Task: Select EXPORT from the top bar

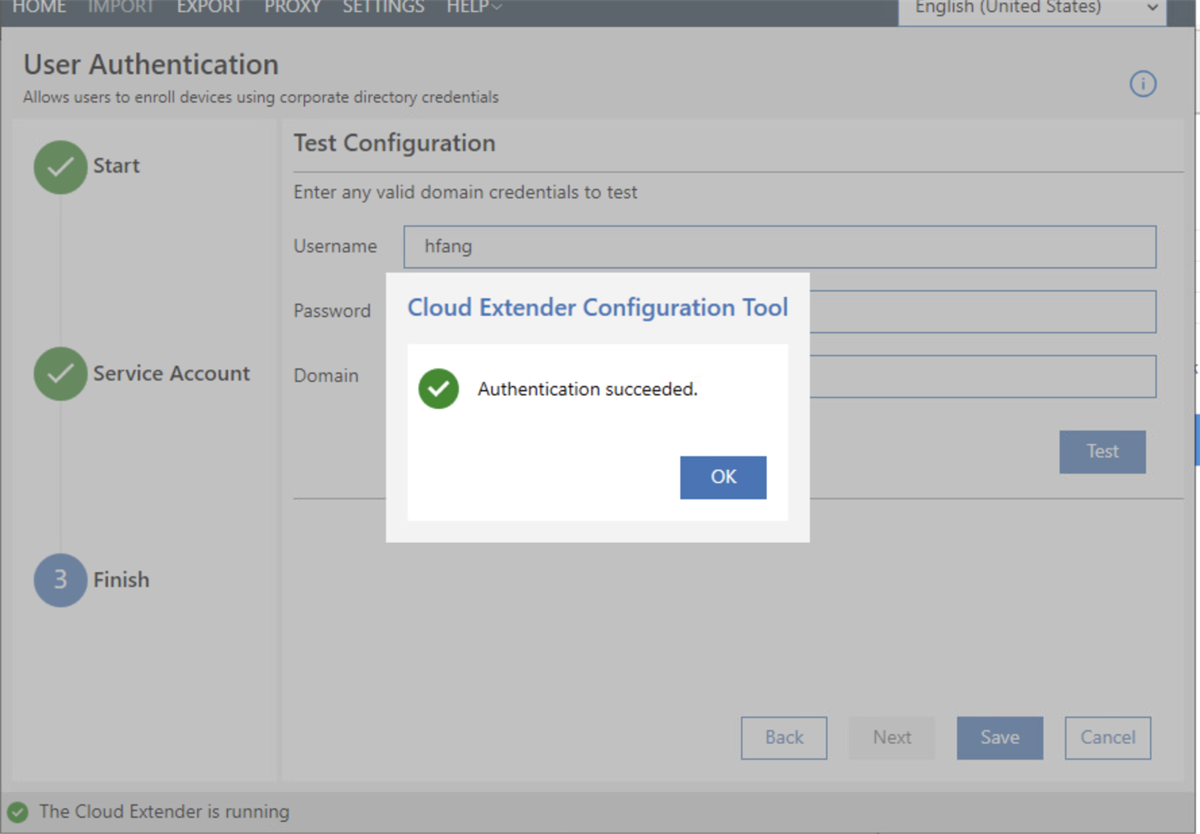Action: coord(209,7)
